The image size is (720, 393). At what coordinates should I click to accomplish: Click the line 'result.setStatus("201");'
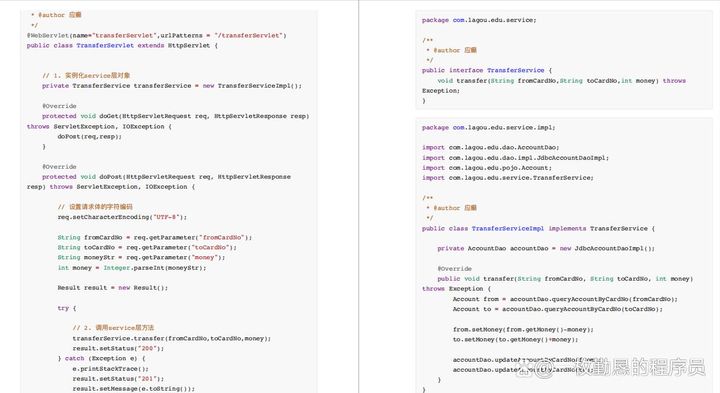118,379
